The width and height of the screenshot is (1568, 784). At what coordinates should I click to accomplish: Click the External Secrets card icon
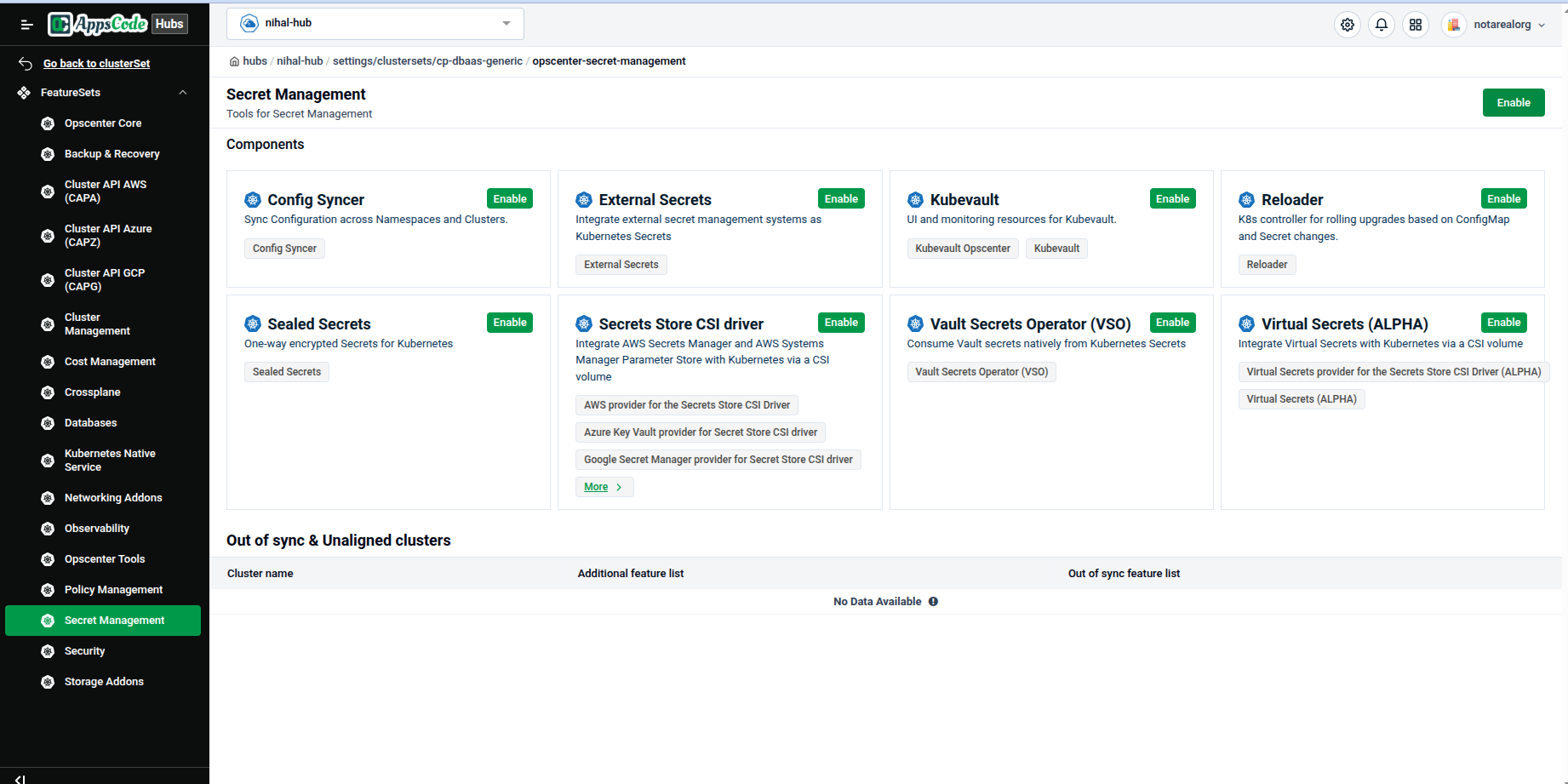click(584, 200)
